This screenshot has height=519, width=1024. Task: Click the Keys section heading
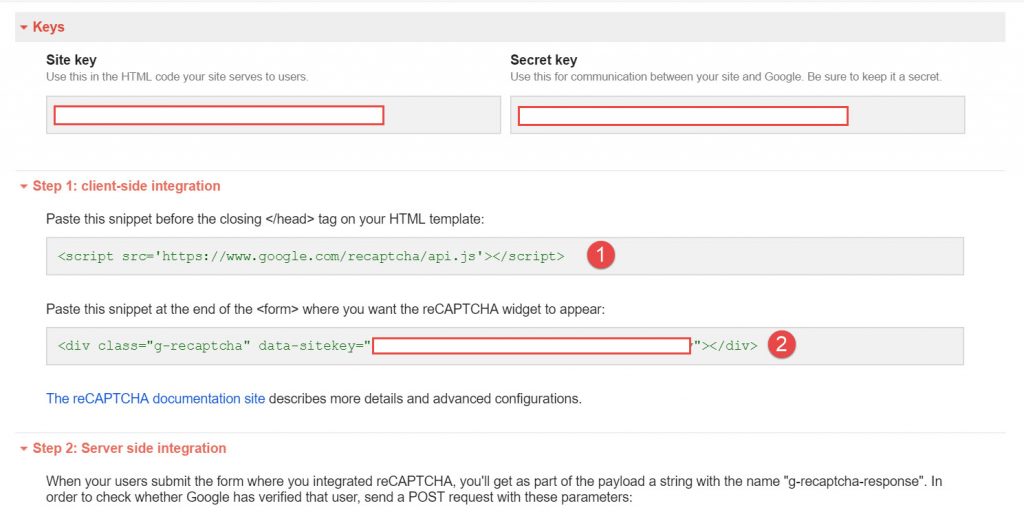point(48,27)
